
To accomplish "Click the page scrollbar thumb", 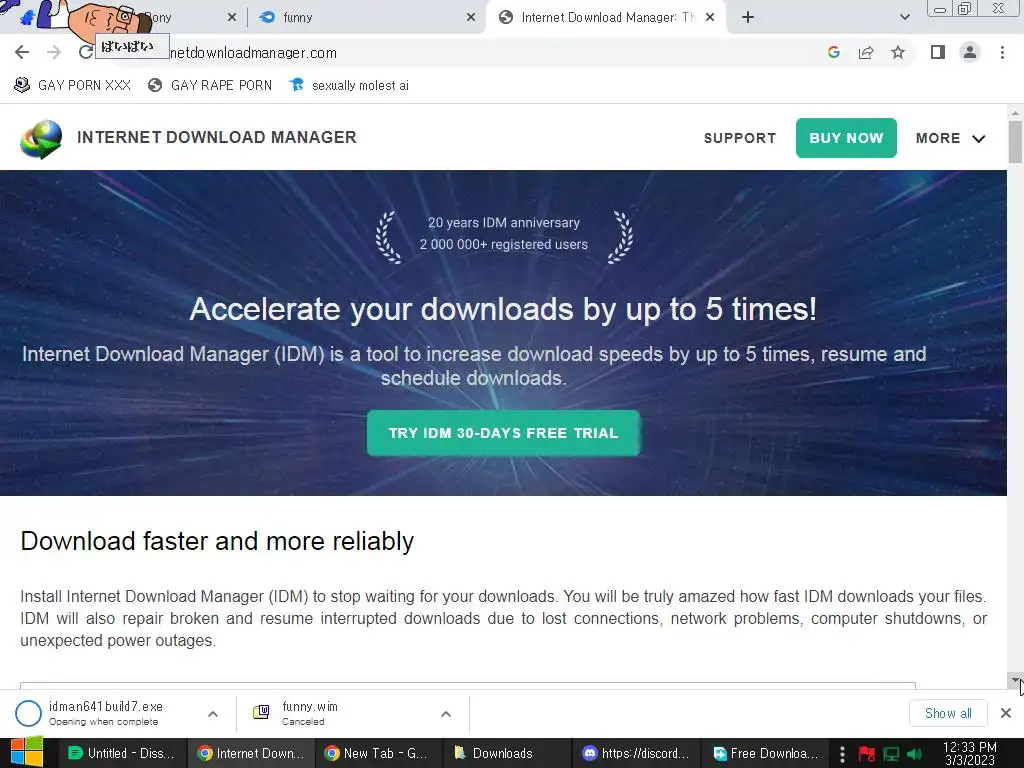I will tap(1015, 142).
